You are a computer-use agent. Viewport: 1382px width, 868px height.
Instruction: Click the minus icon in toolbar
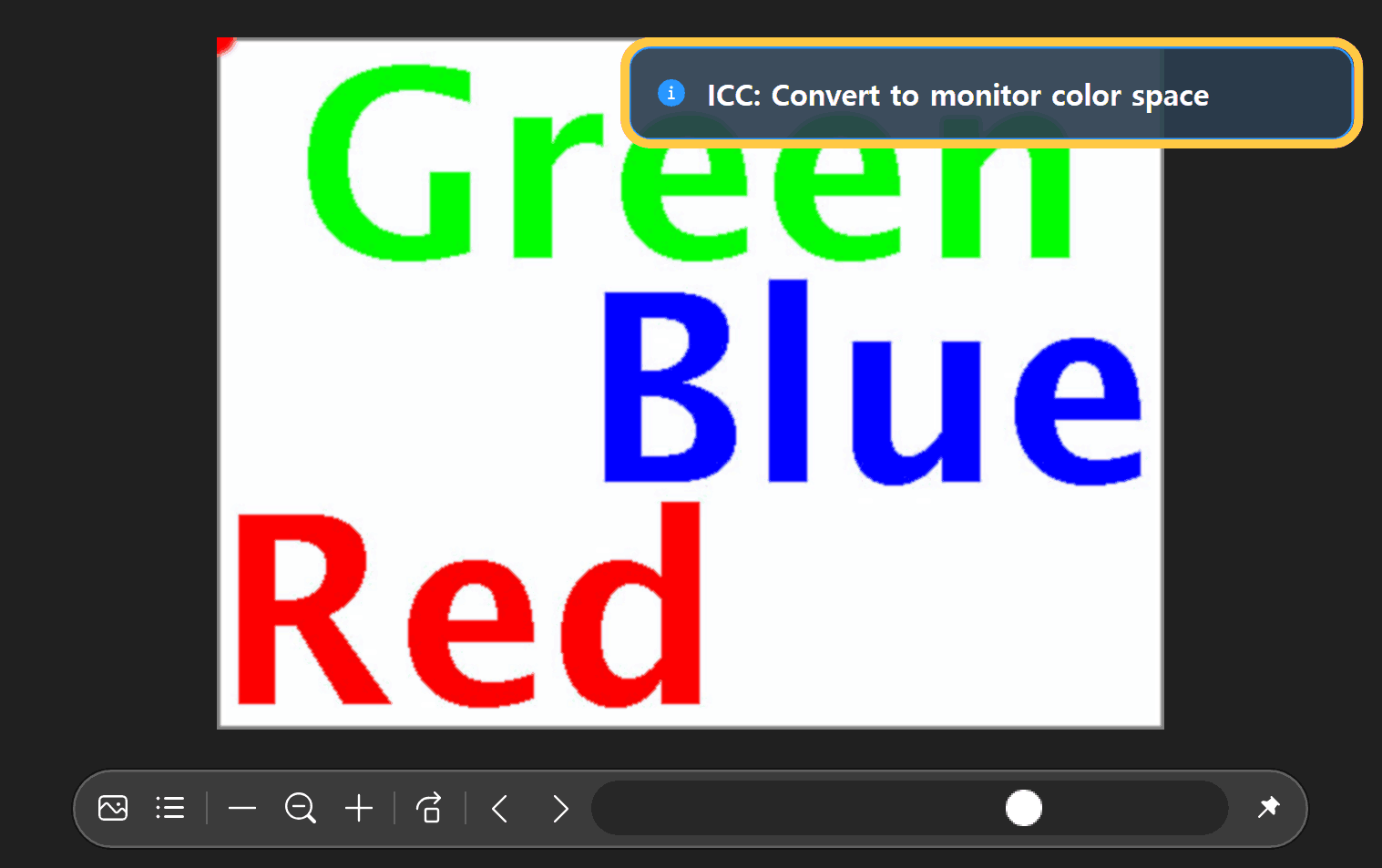(242, 808)
